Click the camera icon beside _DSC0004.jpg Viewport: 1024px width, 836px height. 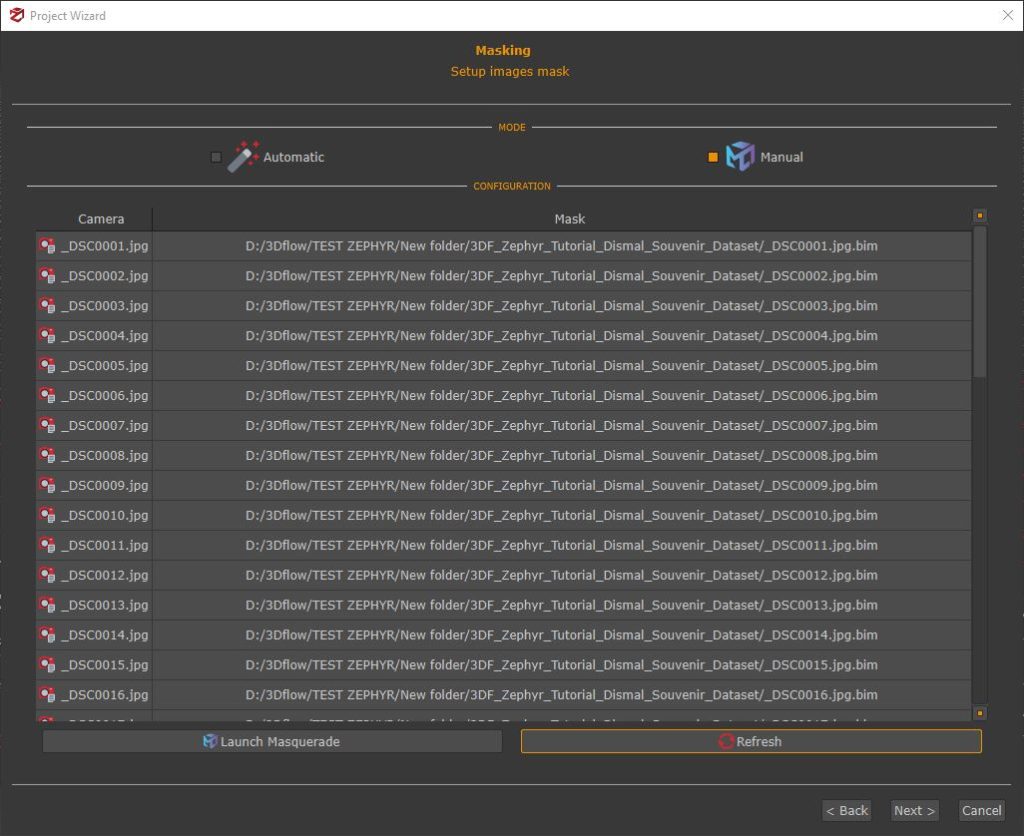point(47,336)
